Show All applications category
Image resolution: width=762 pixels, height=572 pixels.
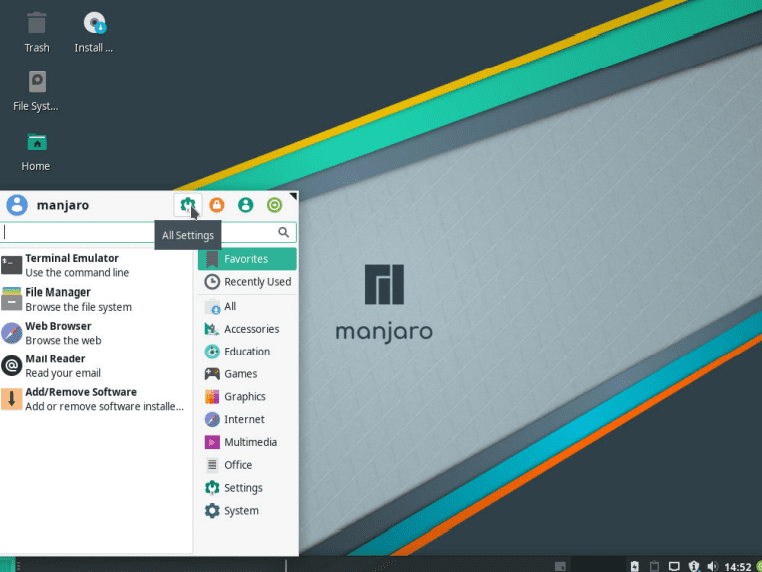point(247,307)
